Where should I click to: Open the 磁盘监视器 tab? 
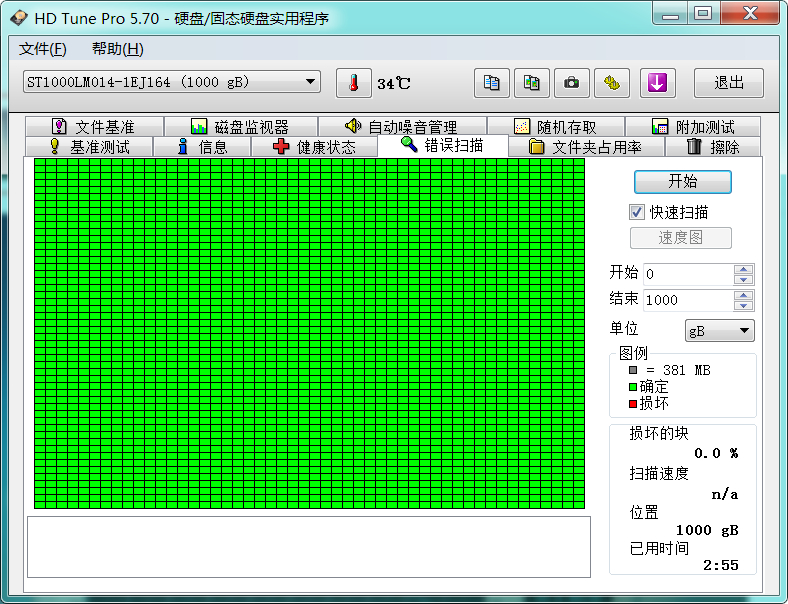[x=241, y=126]
